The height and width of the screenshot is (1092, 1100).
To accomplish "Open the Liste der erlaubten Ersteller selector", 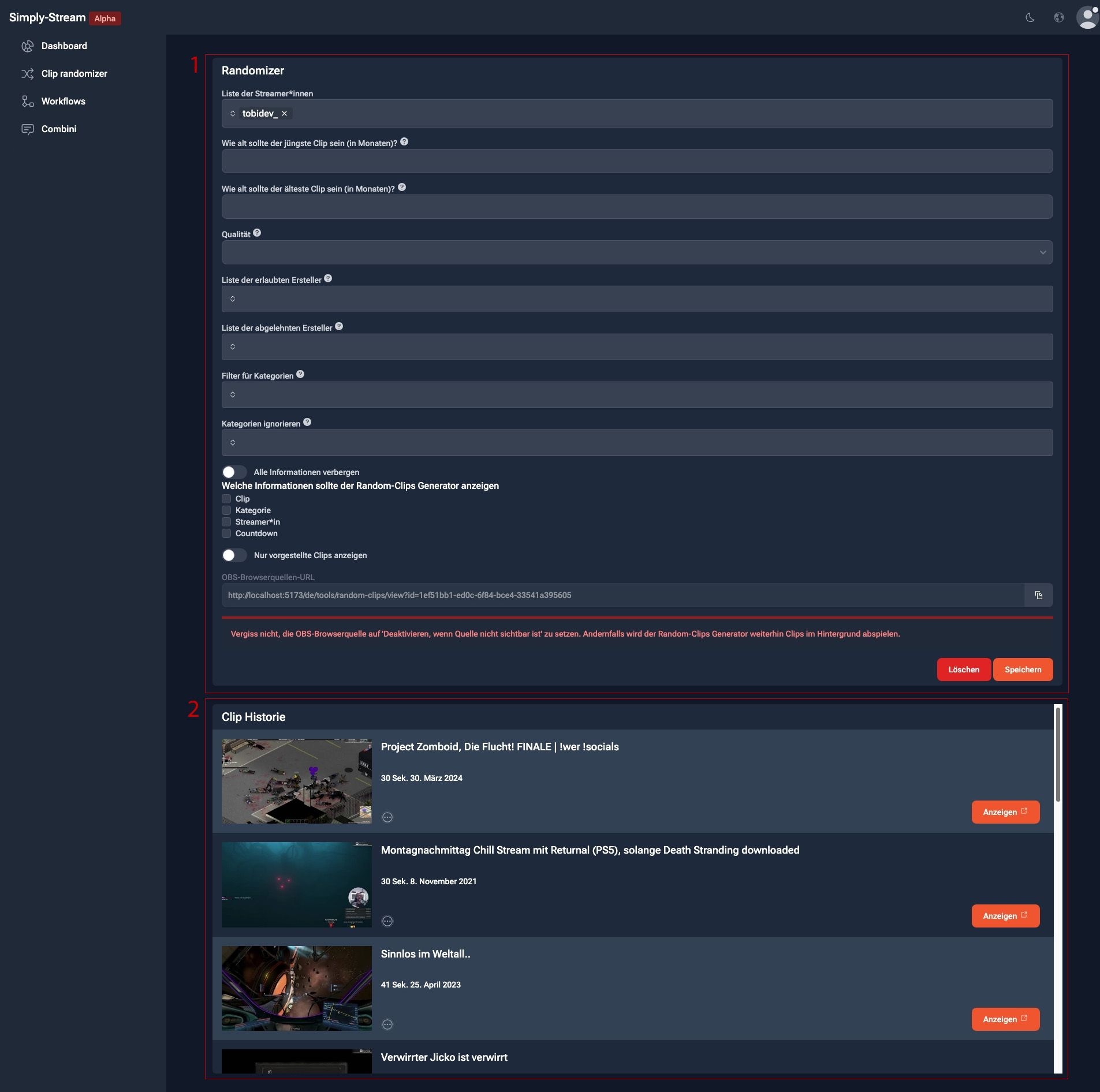I will point(635,298).
